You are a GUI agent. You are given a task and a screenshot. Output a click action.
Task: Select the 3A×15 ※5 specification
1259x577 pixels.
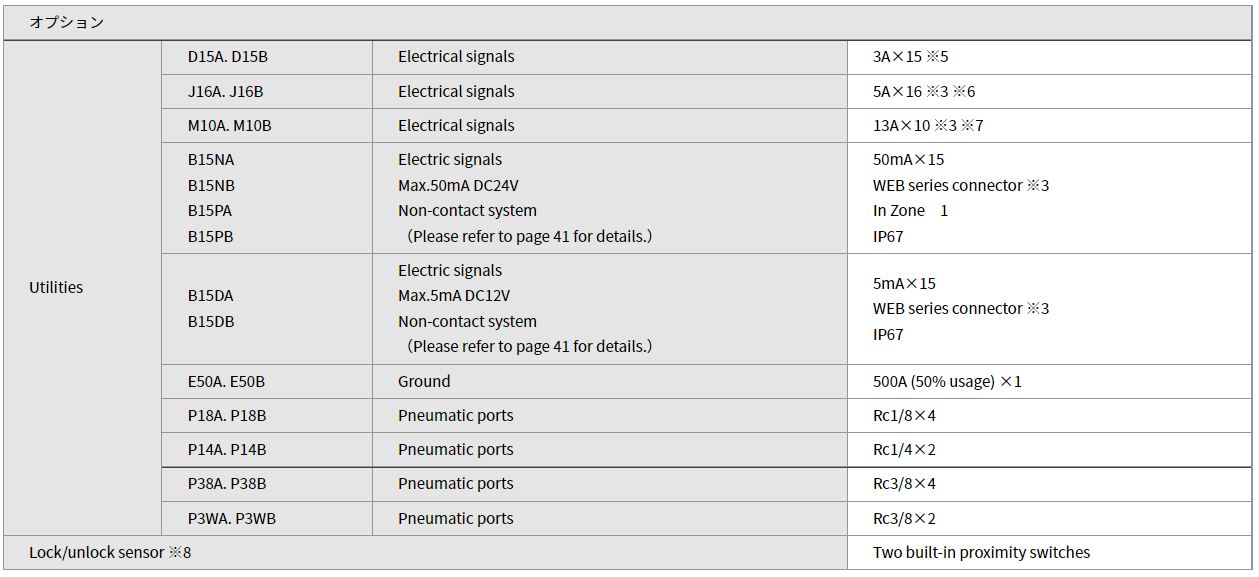click(x=911, y=57)
